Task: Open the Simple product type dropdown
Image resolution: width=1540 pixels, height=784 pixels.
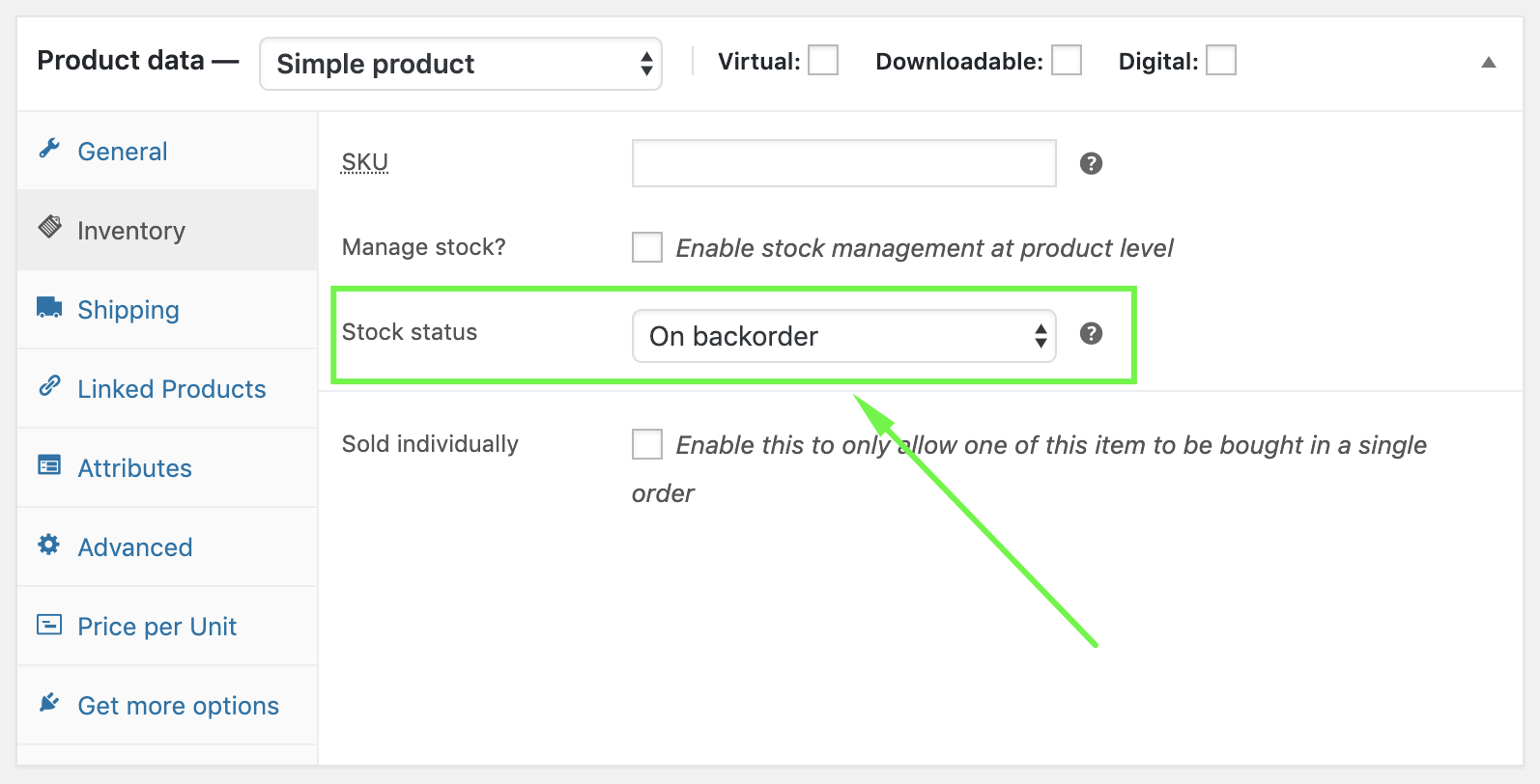Action: point(461,64)
